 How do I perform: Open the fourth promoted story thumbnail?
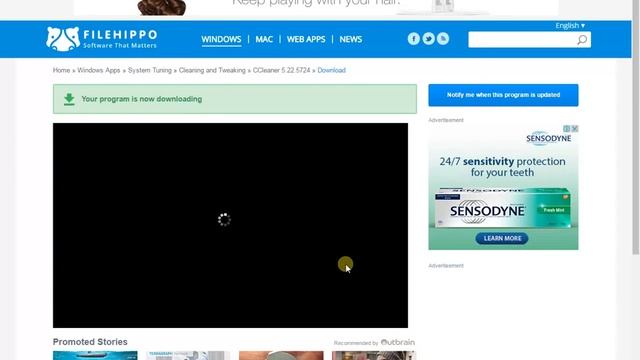(374, 356)
